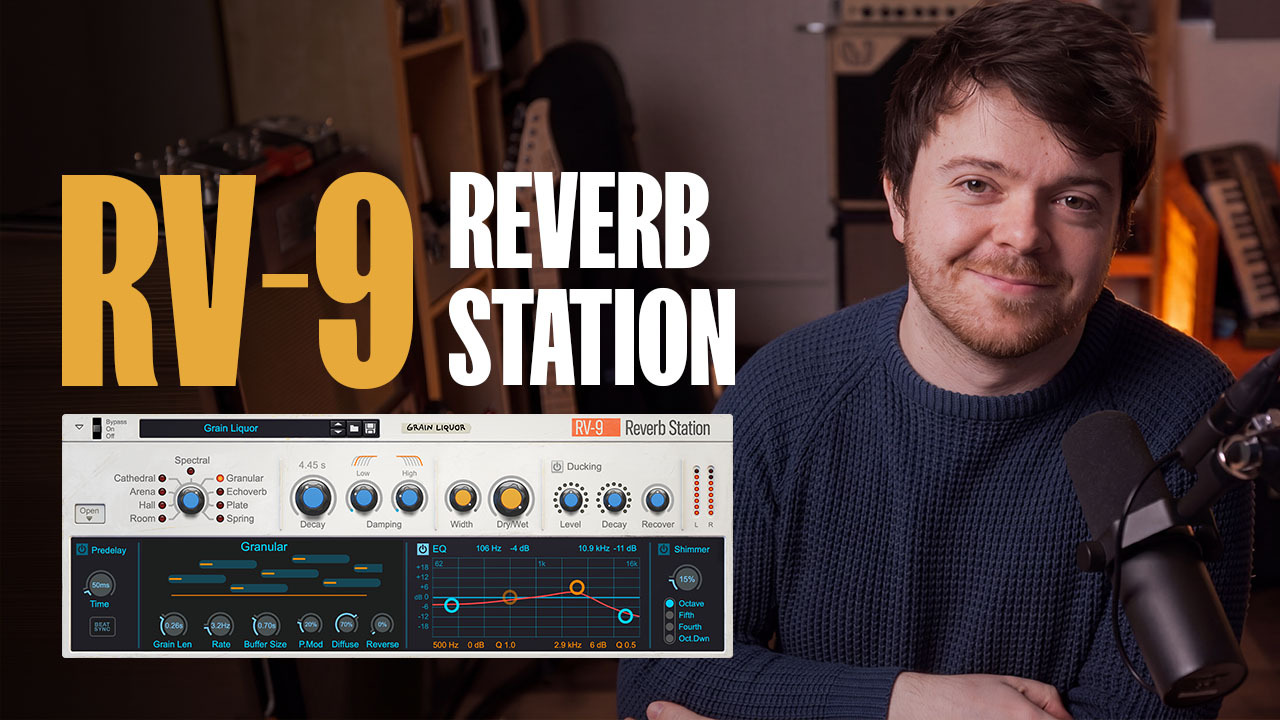Select the low shelf EQ node
The width and height of the screenshot is (1280, 720).
pyautogui.click(x=452, y=605)
